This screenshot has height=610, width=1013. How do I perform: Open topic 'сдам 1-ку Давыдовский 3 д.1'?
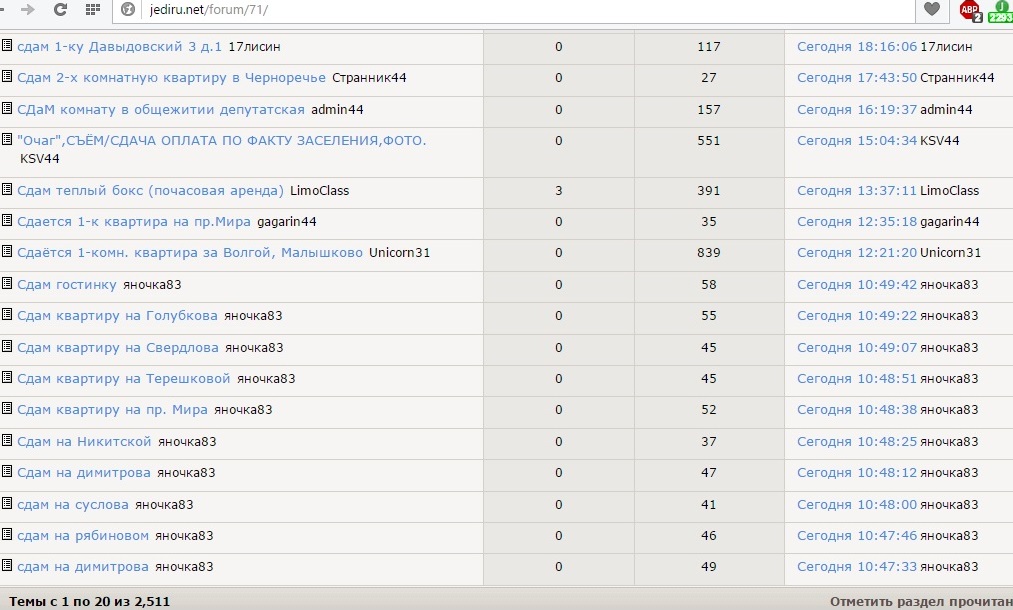pos(119,47)
